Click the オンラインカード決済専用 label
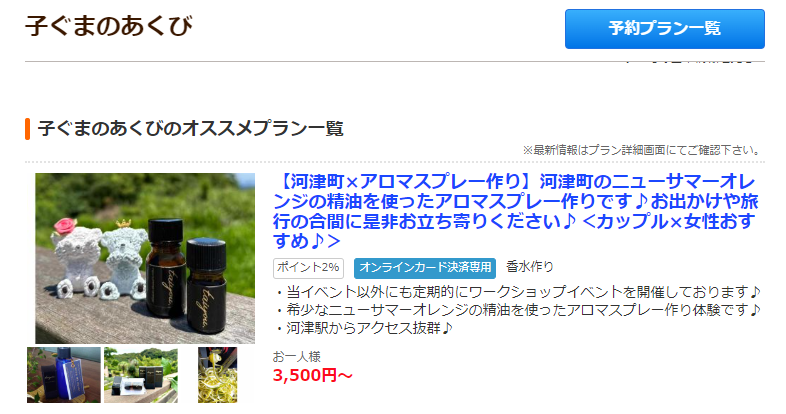The height and width of the screenshot is (414, 786). (425, 268)
